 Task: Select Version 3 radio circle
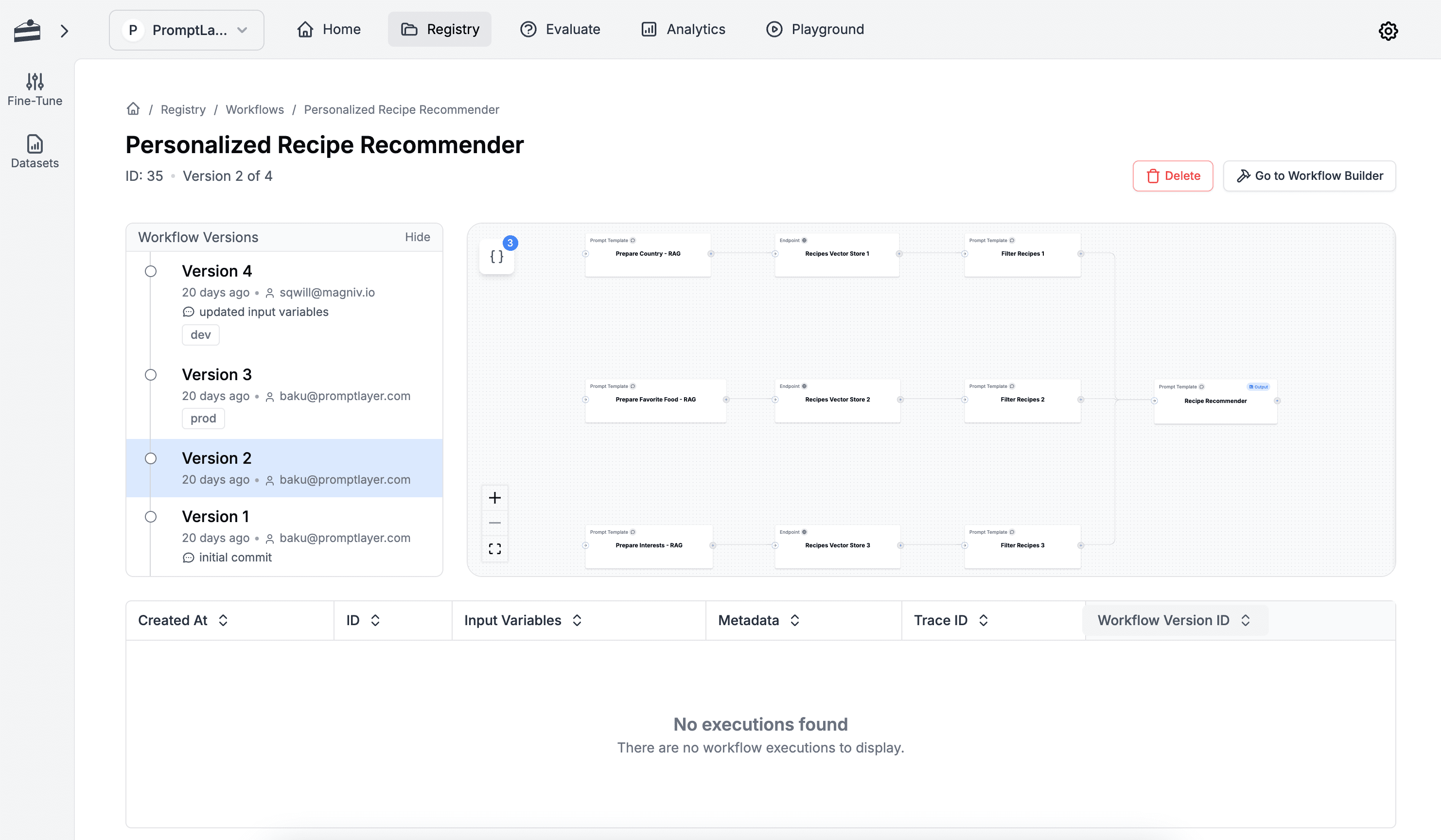[150, 374]
